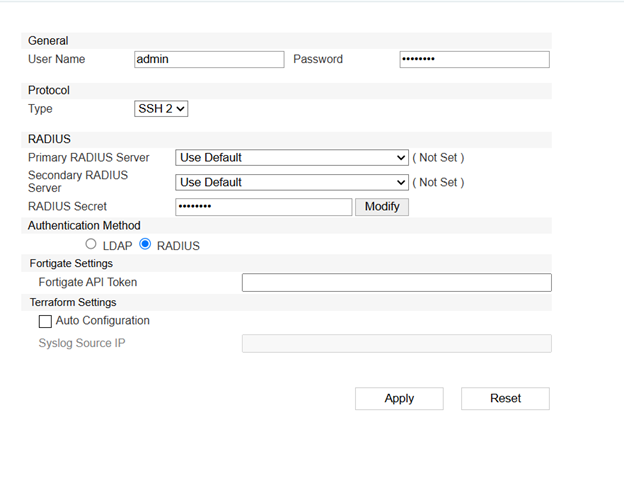Click the Fortigate API Token field
This screenshot has height=483, width=624.
(396, 282)
